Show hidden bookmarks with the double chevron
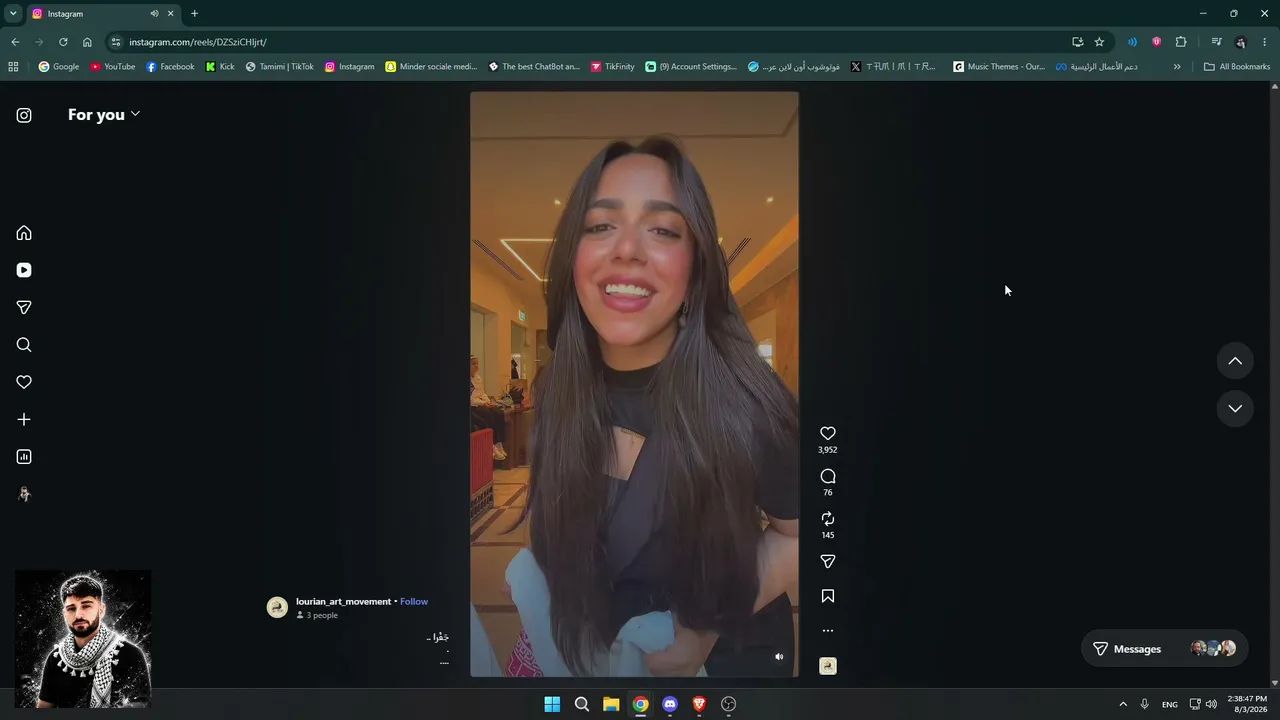 tap(1177, 67)
